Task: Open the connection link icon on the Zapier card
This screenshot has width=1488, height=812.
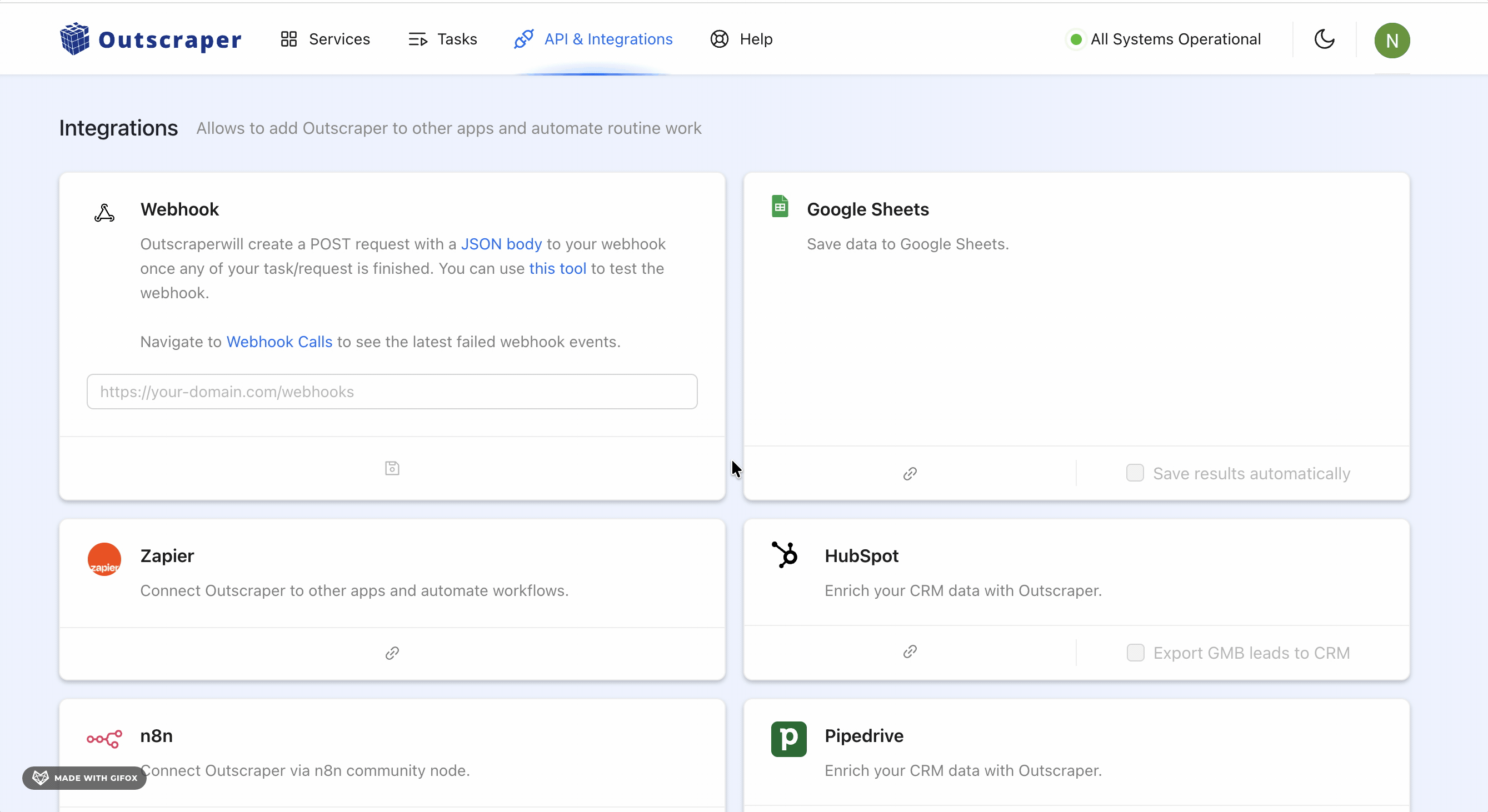Action: 391,653
